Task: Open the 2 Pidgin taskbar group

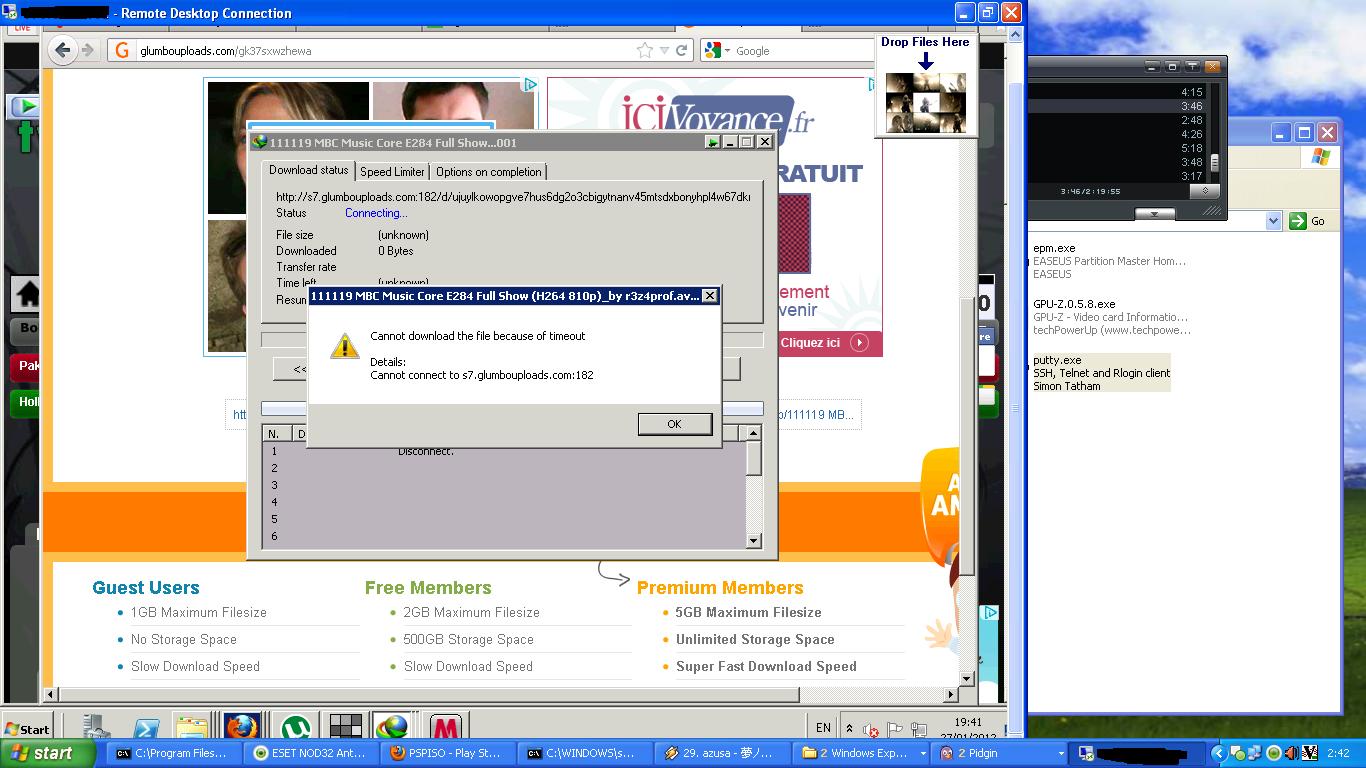Action: [x=999, y=753]
